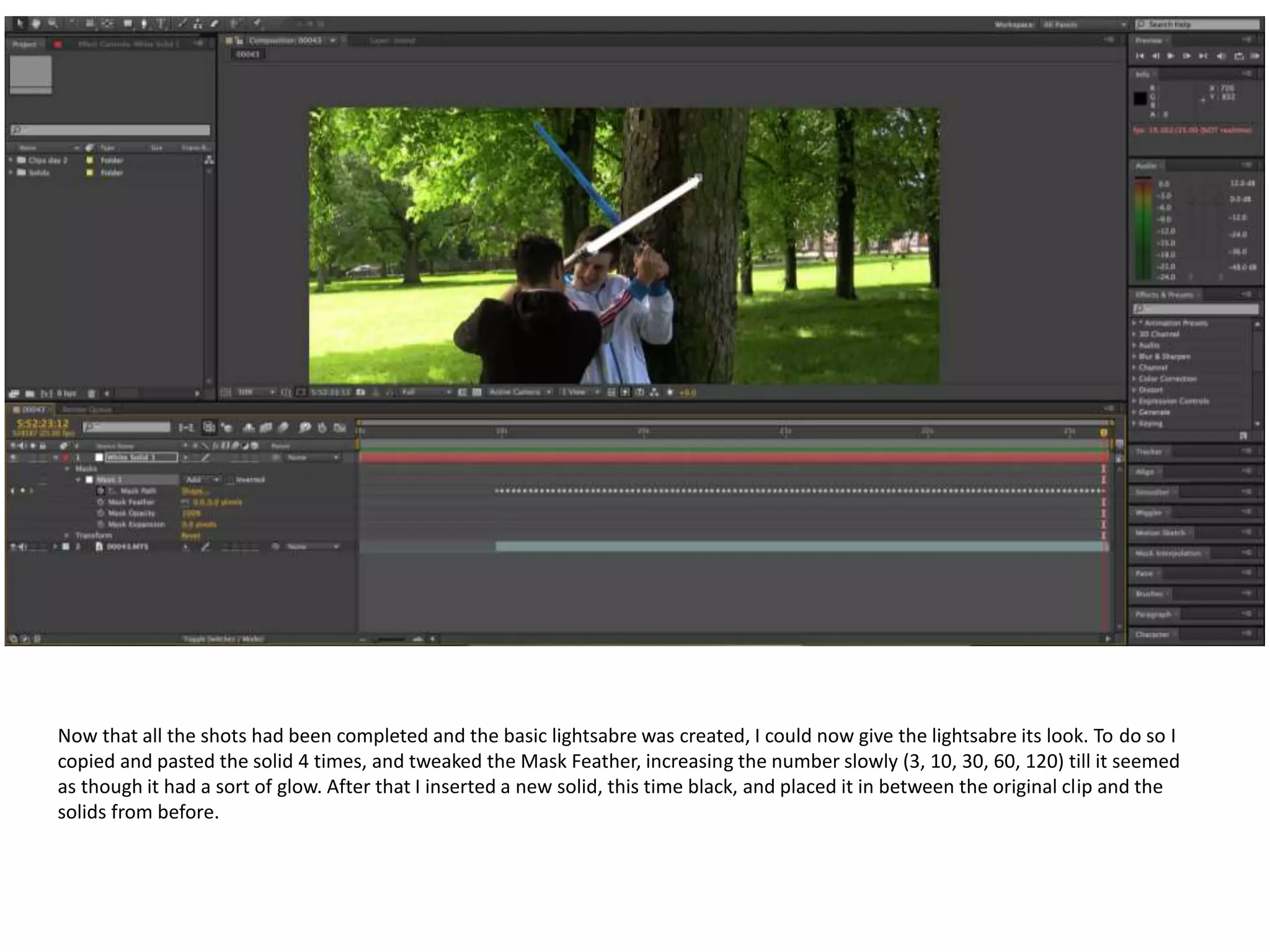
Task: Expand the Blur & Sharpen effects category
Action: 1134,356
